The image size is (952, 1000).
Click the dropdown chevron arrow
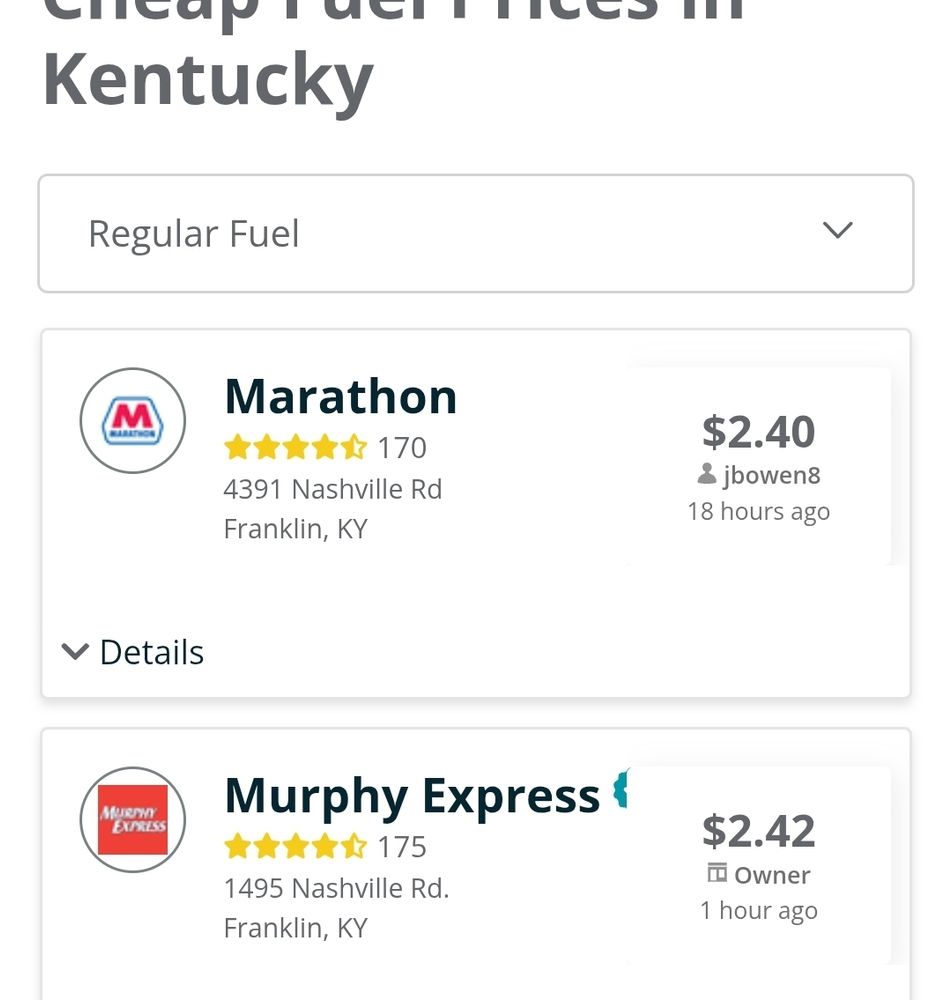coord(837,230)
